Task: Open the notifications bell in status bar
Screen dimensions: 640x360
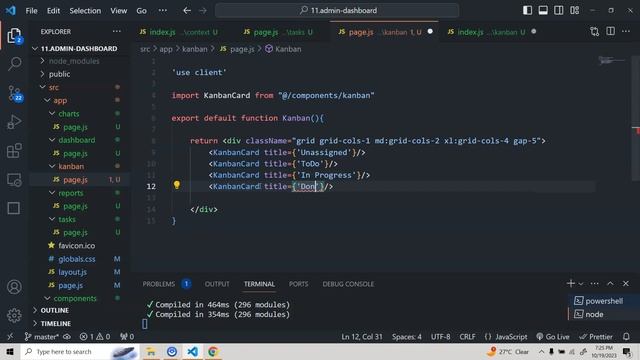Action: point(626,337)
